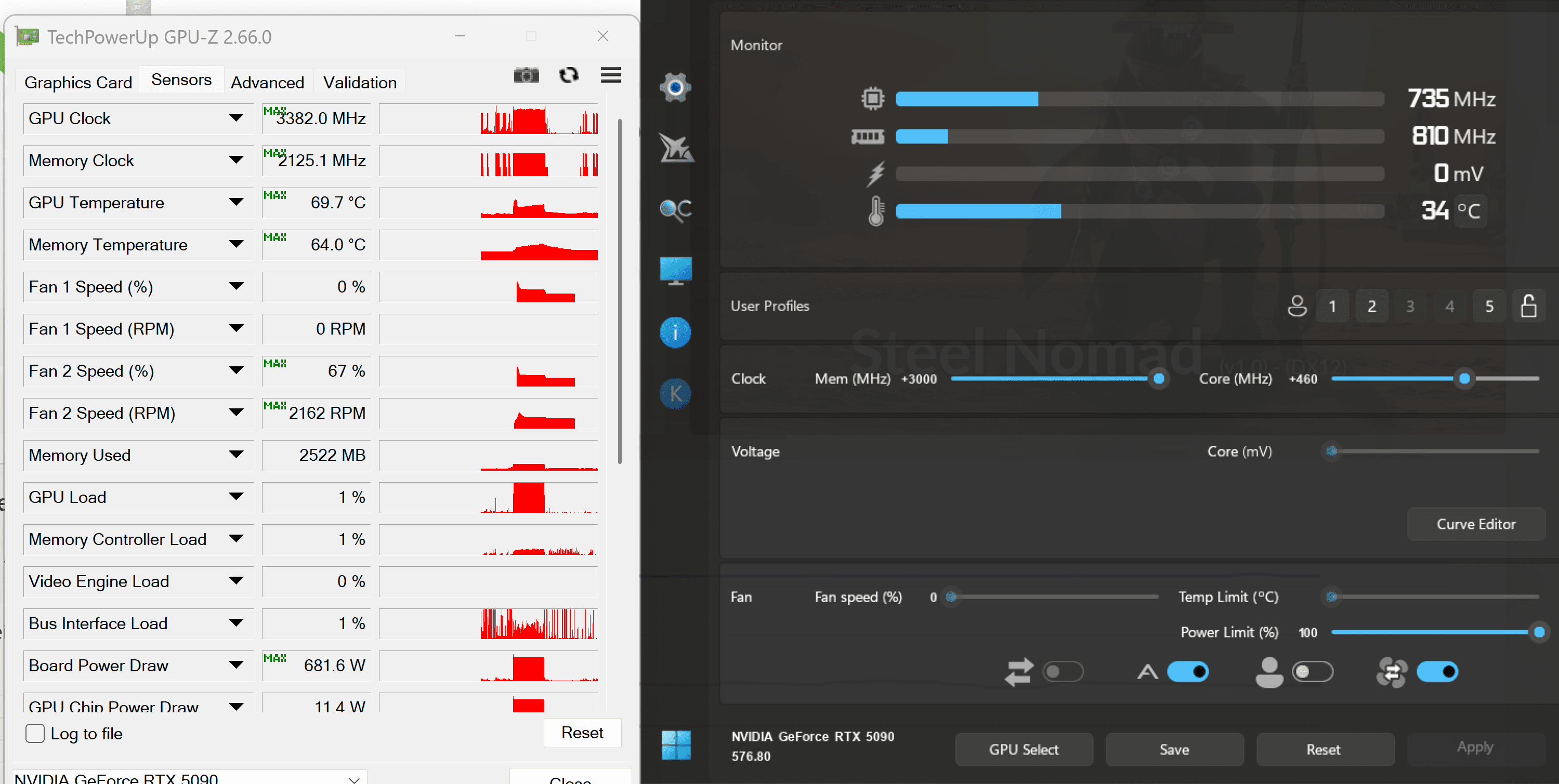This screenshot has height=784, width=1559.
Task: Click the GPU-Z refresh icon
Action: (x=568, y=76)
